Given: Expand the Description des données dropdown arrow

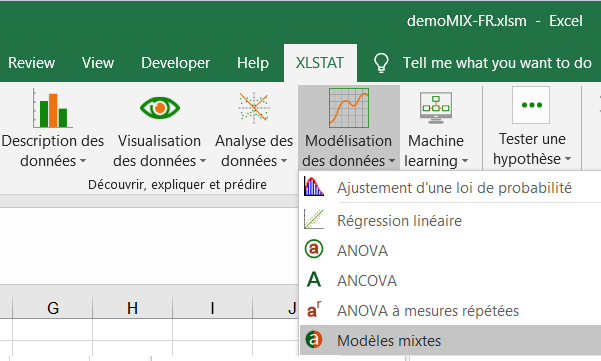Looking at the screenshot, I should tap(83, 161).
